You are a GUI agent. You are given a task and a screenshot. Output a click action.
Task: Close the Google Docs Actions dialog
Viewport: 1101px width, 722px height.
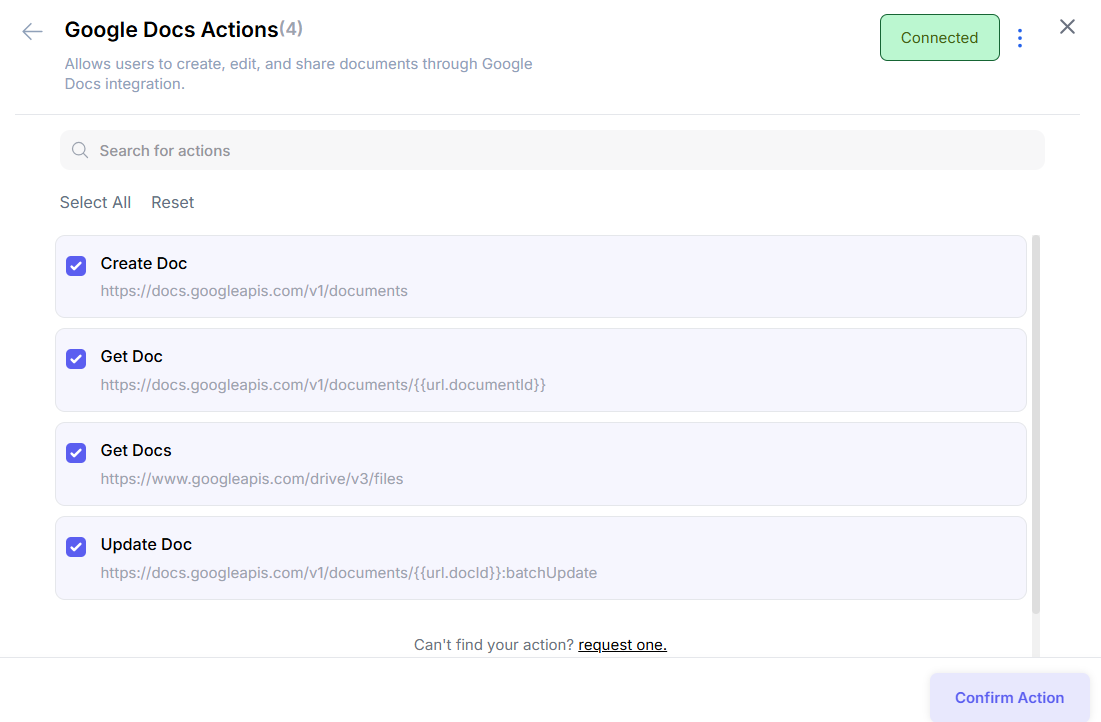(x=1067, y=27)
